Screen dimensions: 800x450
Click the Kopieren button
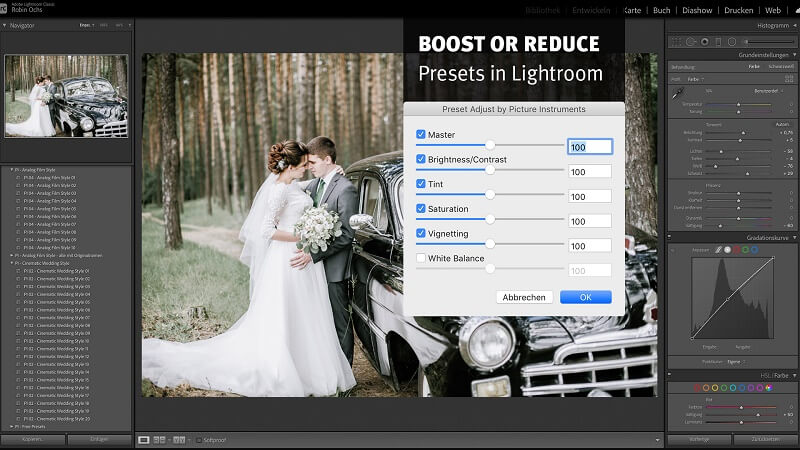coord(33,439)
